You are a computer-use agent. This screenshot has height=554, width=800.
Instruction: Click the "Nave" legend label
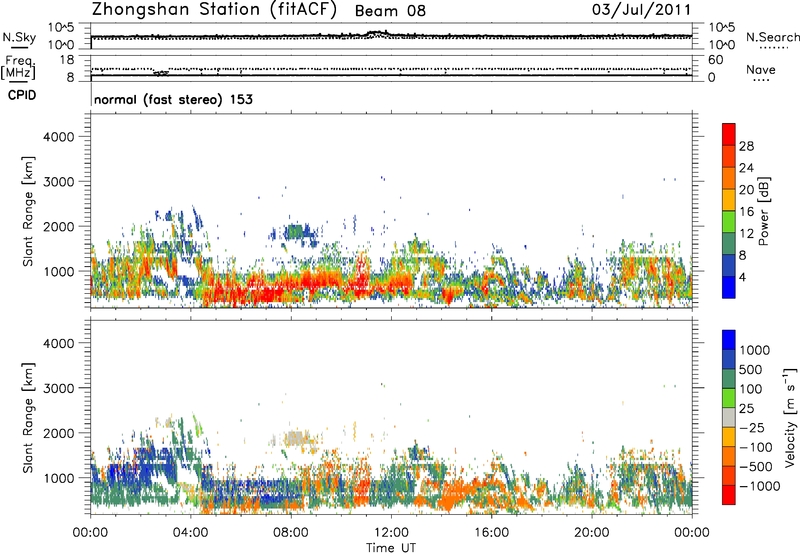pos(761,69)
